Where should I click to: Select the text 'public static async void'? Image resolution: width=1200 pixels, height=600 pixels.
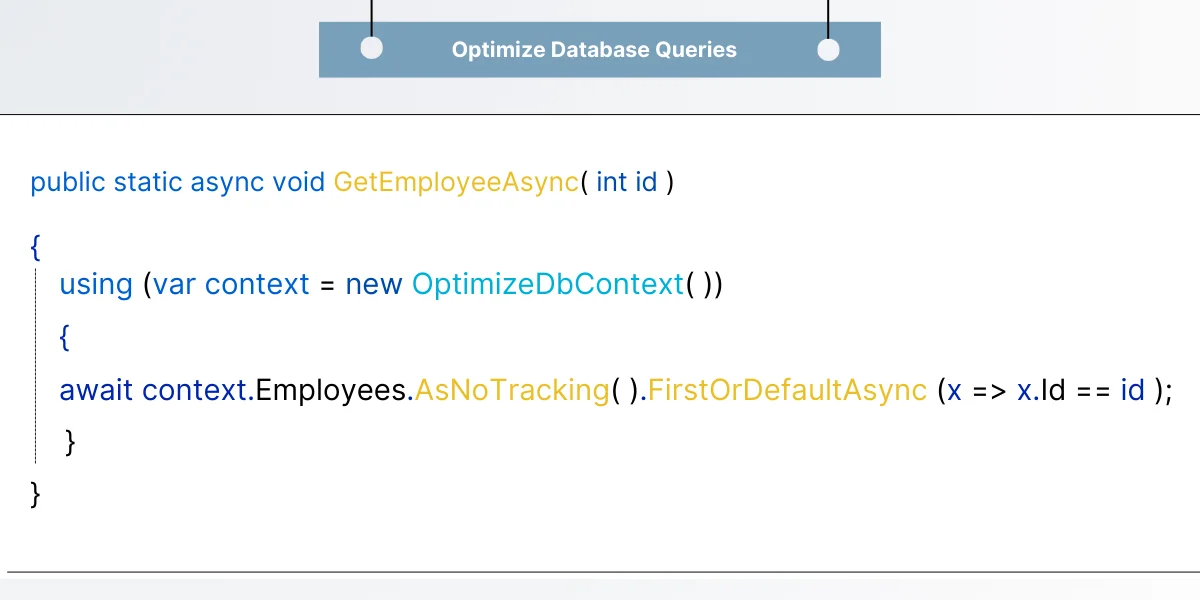coord(177,183)
